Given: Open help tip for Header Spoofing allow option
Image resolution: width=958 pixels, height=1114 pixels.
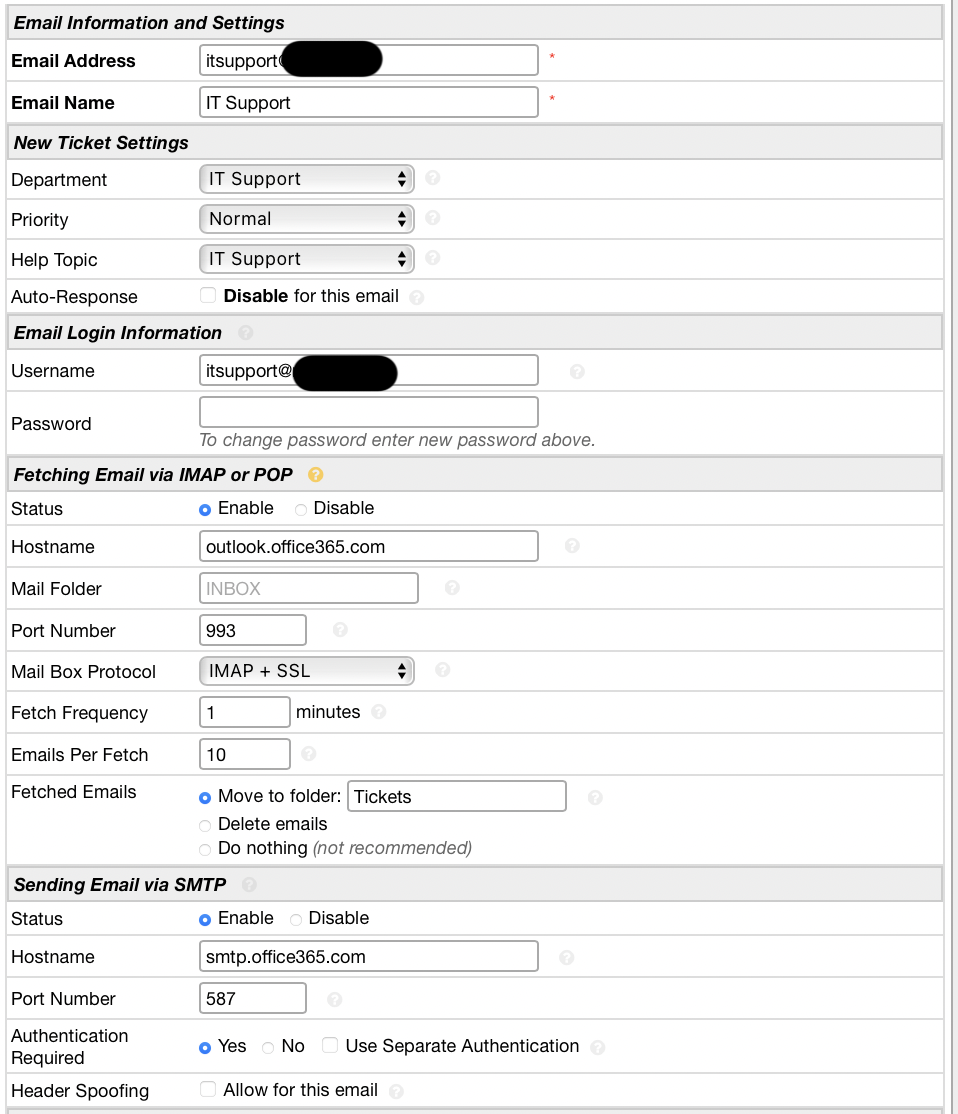Looking at the screenshot, I should point(397,1091).
